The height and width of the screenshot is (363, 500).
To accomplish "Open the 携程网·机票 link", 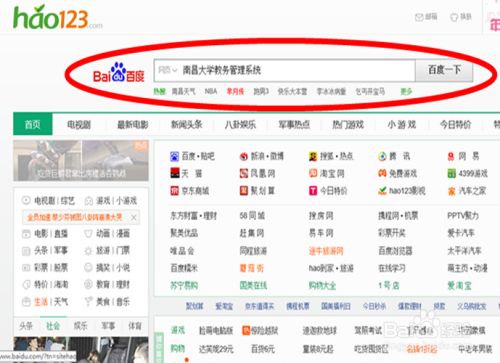I will tap(398, 216).
